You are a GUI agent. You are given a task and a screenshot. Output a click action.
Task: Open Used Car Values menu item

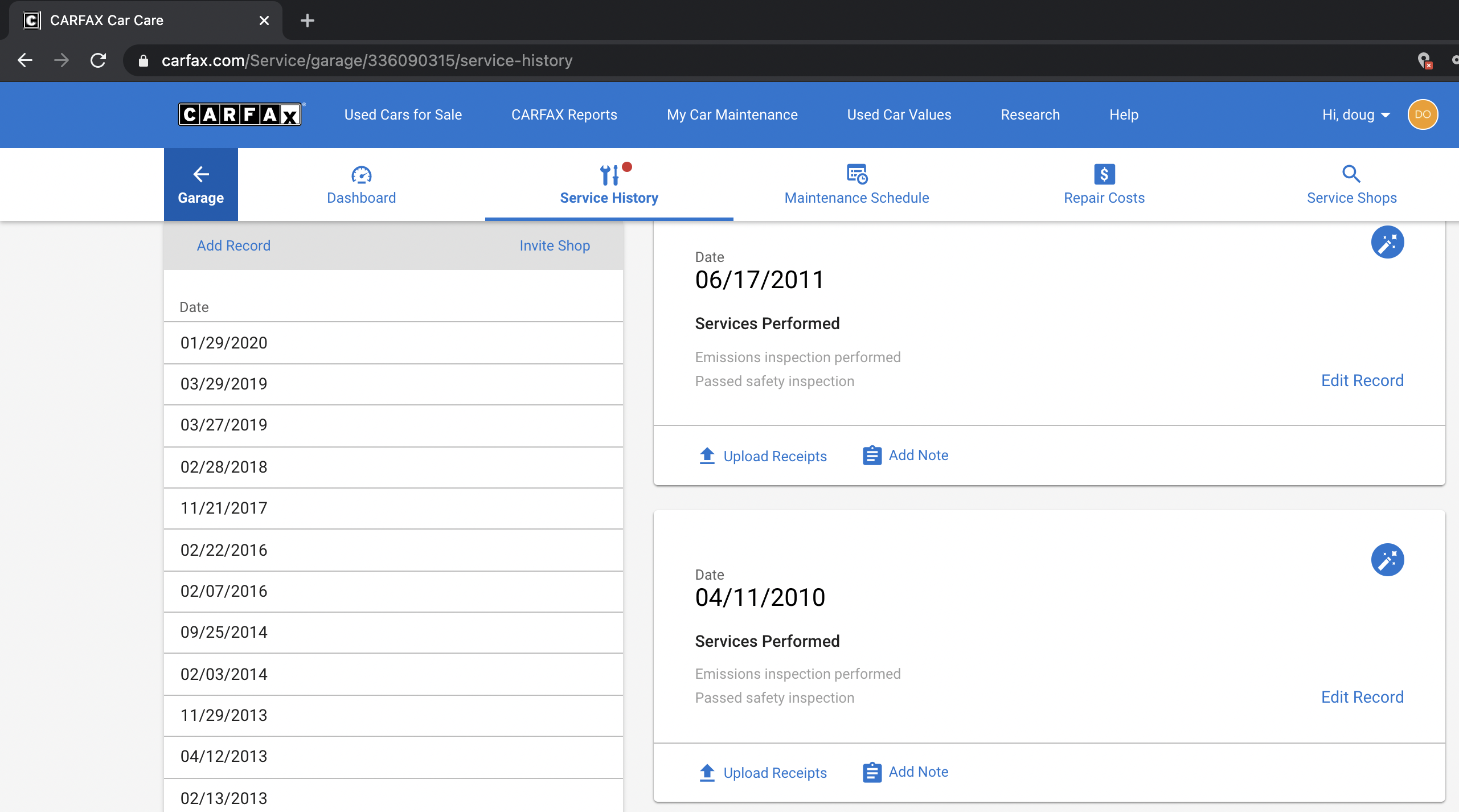click(x=899, y=114)
